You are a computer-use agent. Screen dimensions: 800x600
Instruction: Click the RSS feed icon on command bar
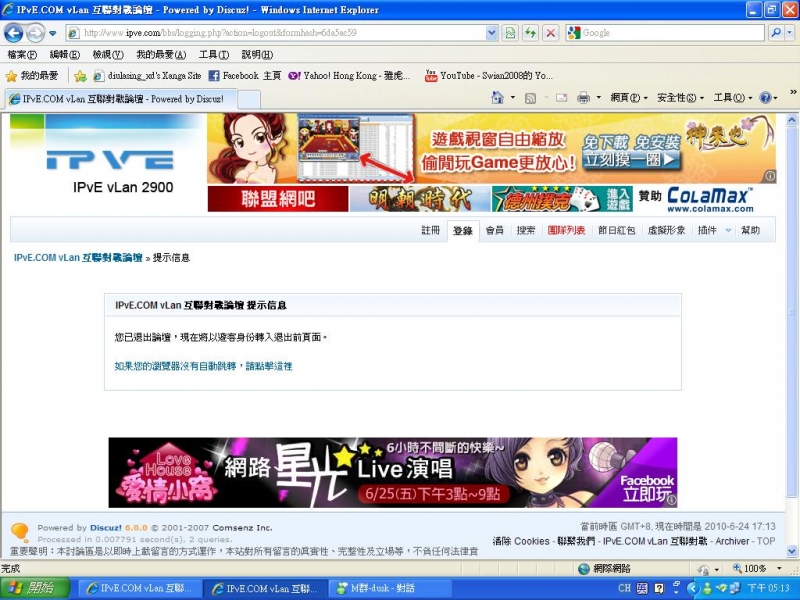[530, 98]
